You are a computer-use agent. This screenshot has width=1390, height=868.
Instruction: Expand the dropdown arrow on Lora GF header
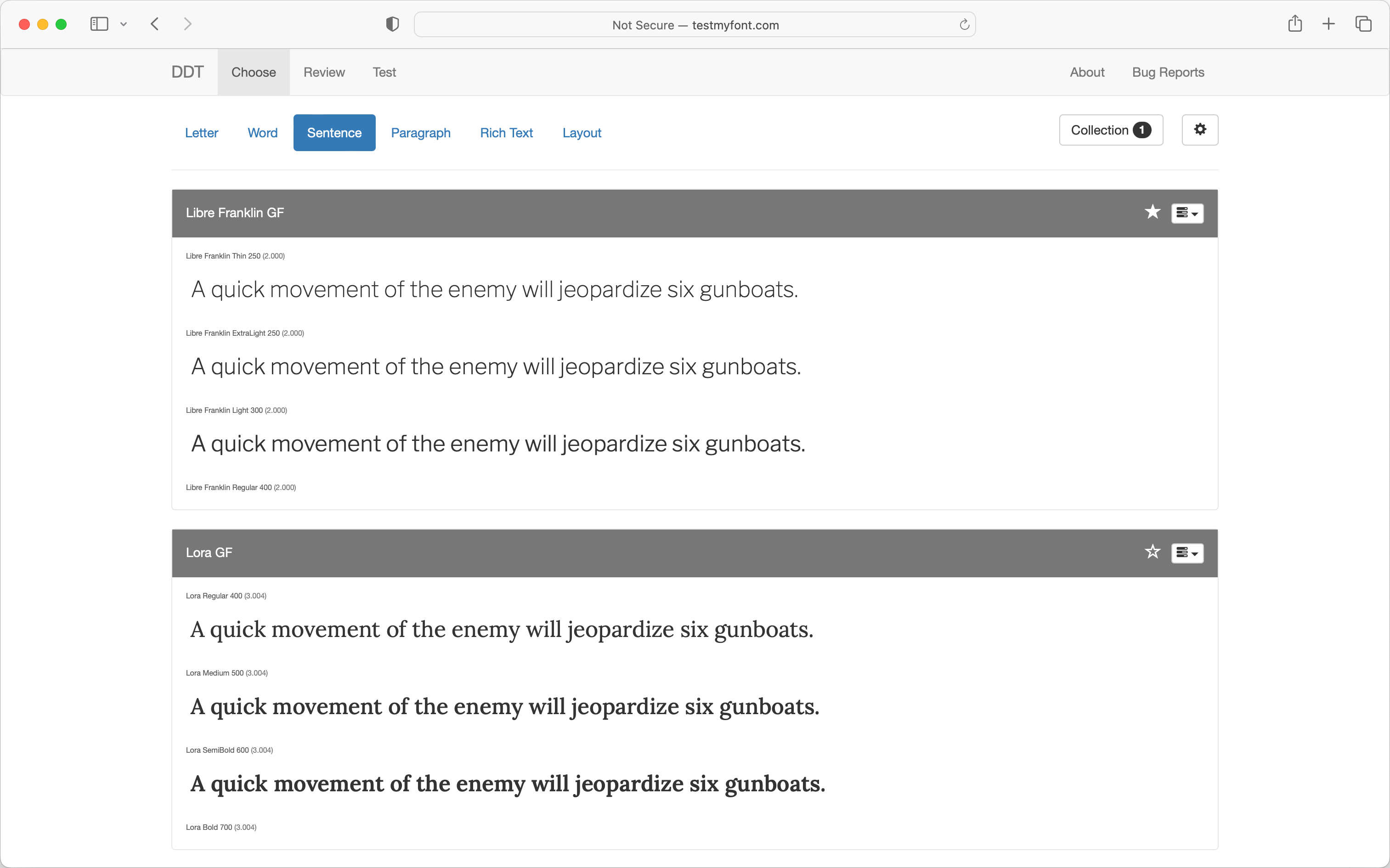[x=1195, y=554]
